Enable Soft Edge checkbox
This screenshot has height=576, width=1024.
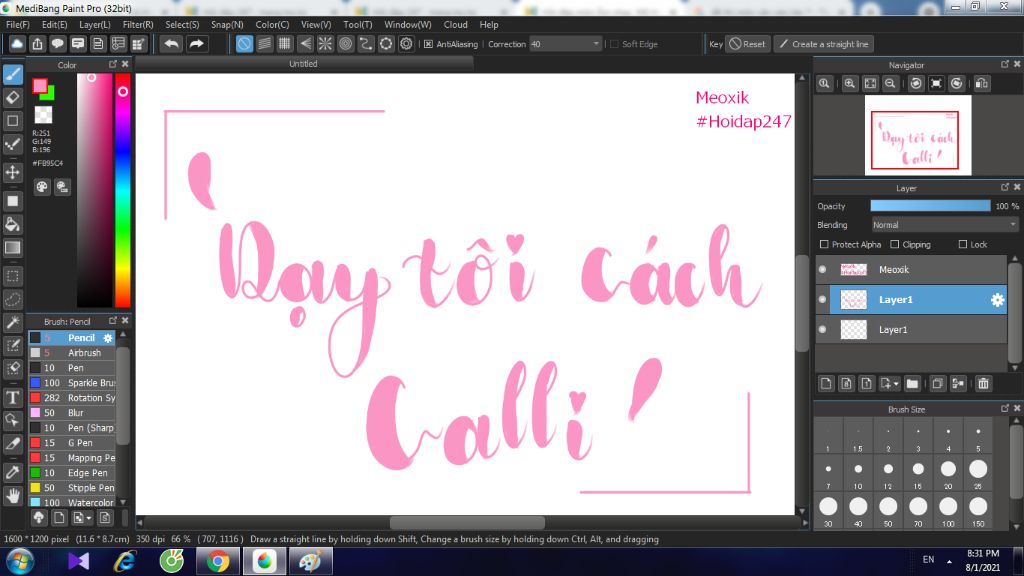pyautogui.click(x=614, y=44)
